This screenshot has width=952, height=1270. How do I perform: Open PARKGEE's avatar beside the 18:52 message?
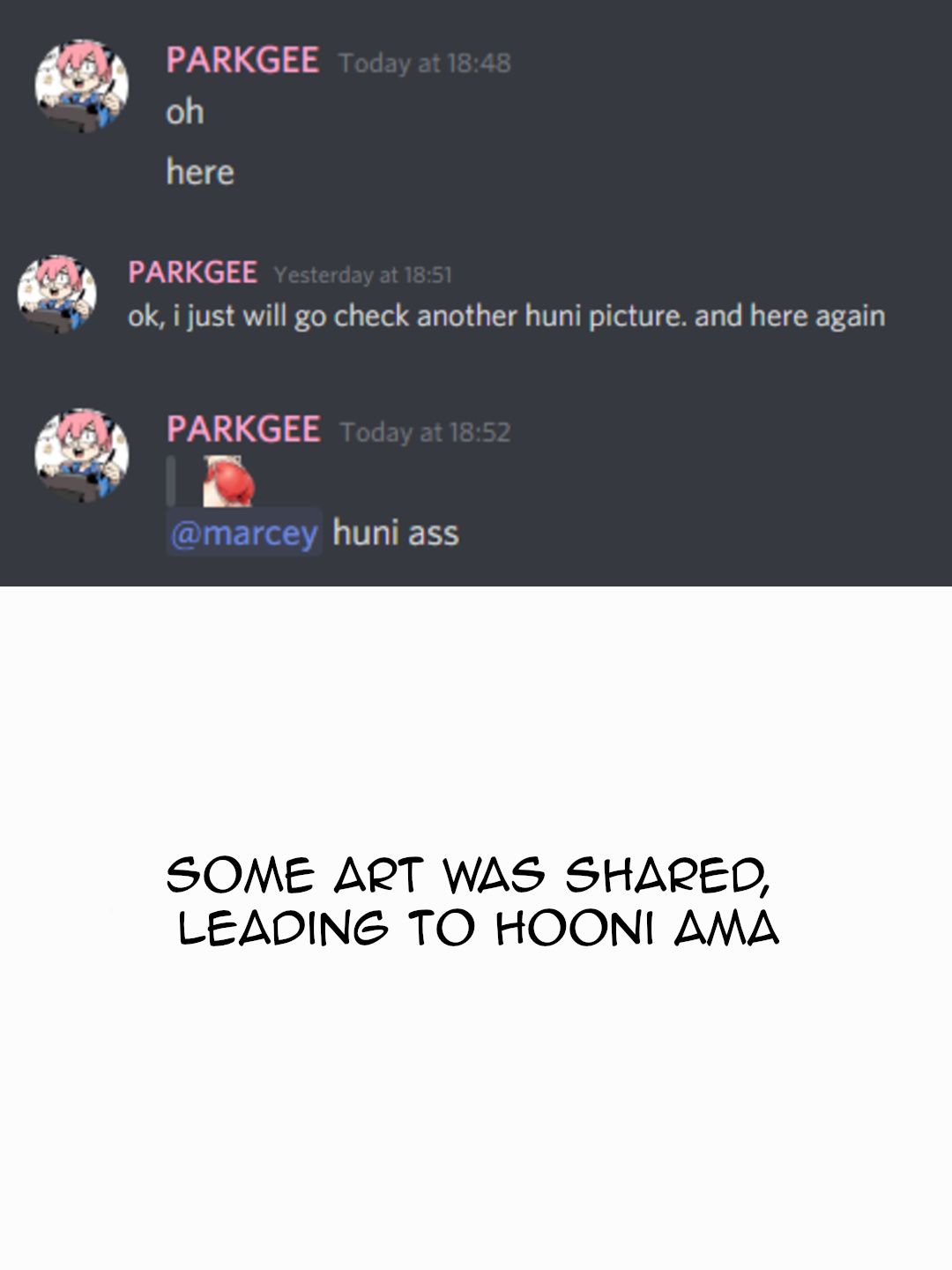pos(81,455)
